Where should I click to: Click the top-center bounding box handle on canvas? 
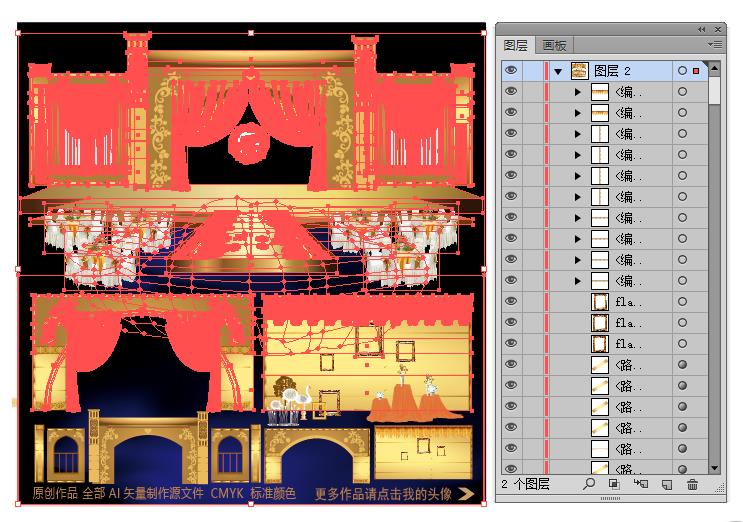coord(251,33)
